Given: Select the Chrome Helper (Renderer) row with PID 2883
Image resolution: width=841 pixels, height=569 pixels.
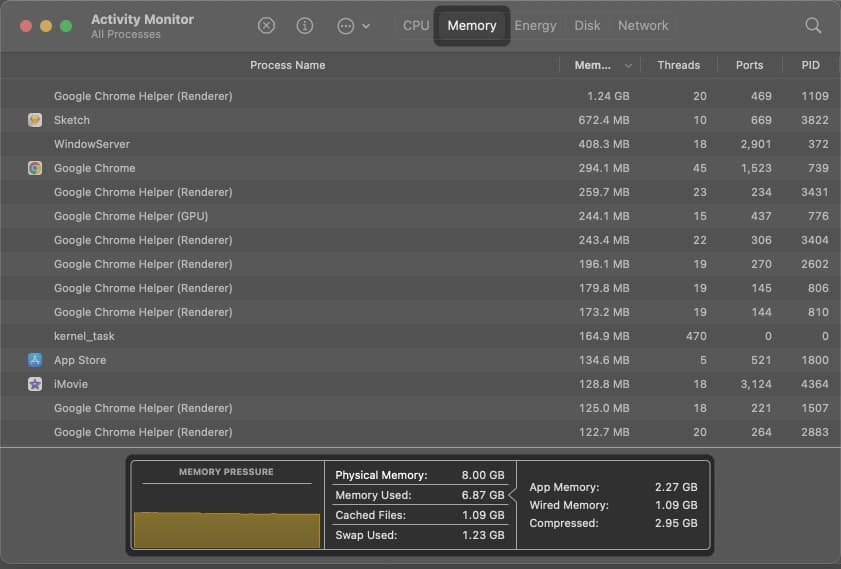Looking at the screenshot, I should (x=420, y=432).
